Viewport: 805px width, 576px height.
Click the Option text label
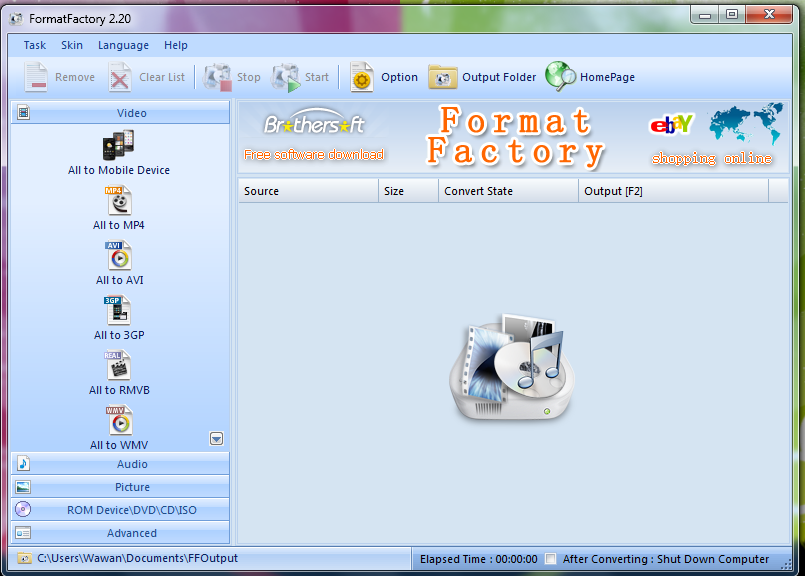click(399, 77)
